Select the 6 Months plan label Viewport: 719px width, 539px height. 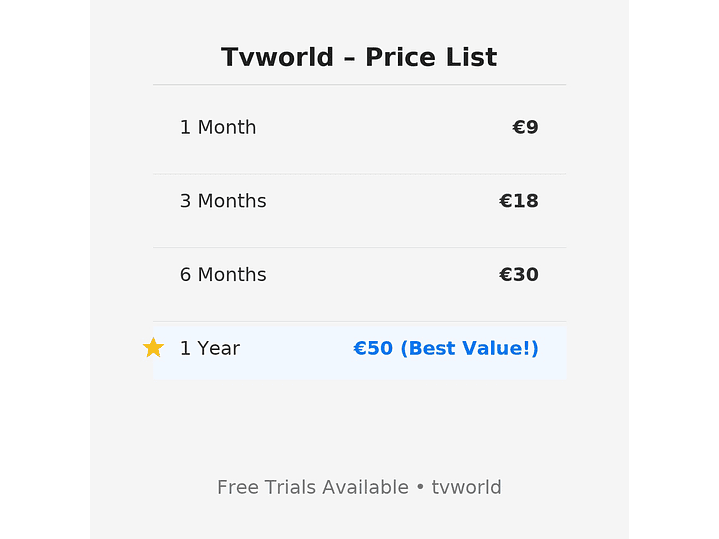coord(223,275)
